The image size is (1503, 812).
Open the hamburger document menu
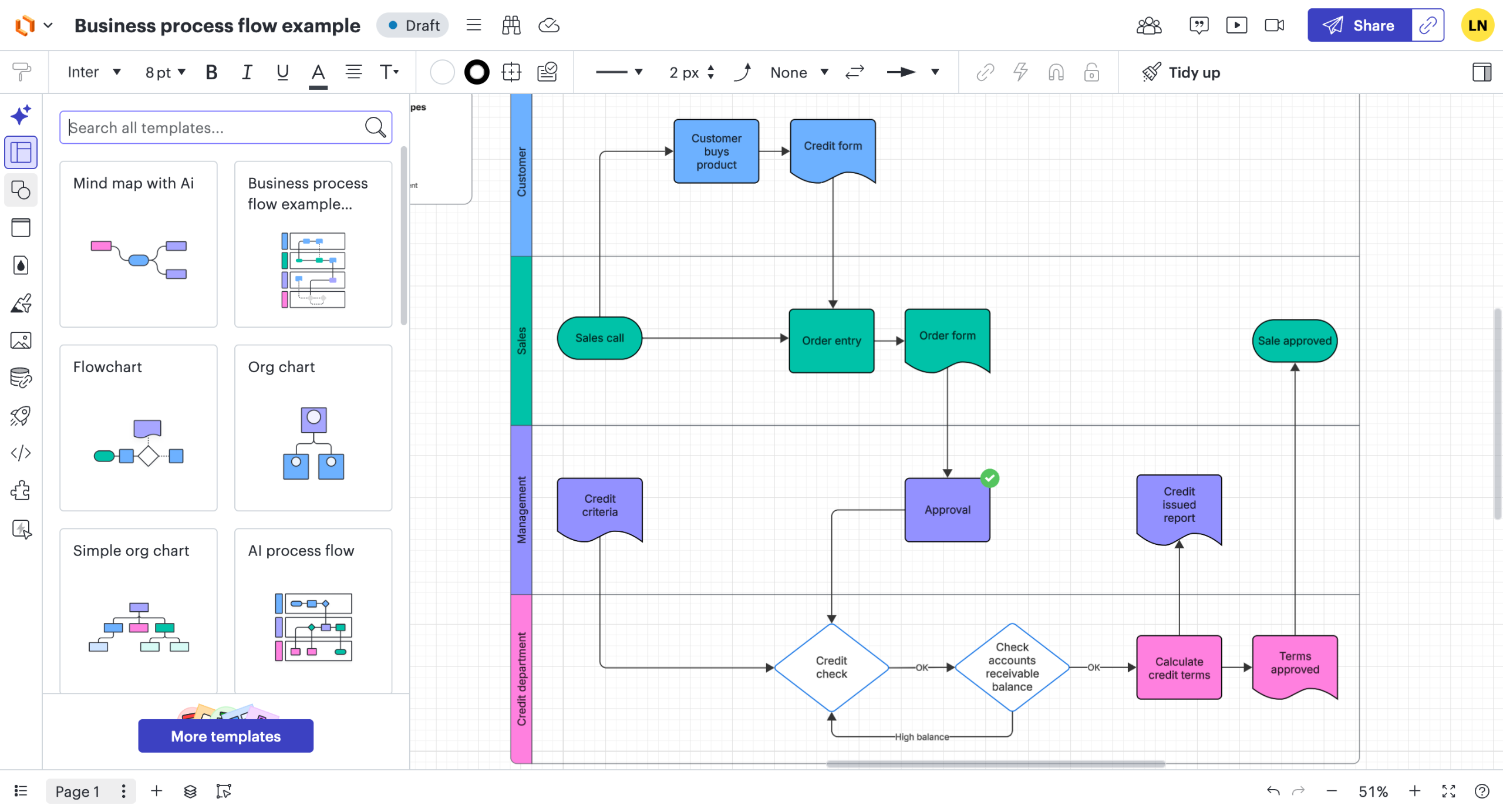473,25
